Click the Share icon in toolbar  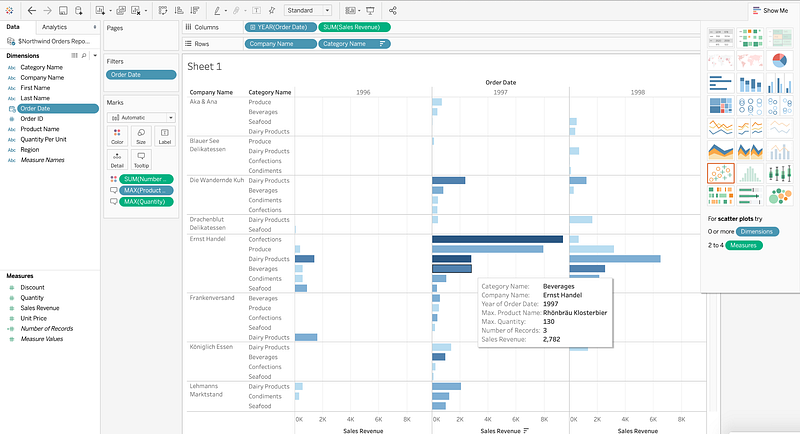393,10
